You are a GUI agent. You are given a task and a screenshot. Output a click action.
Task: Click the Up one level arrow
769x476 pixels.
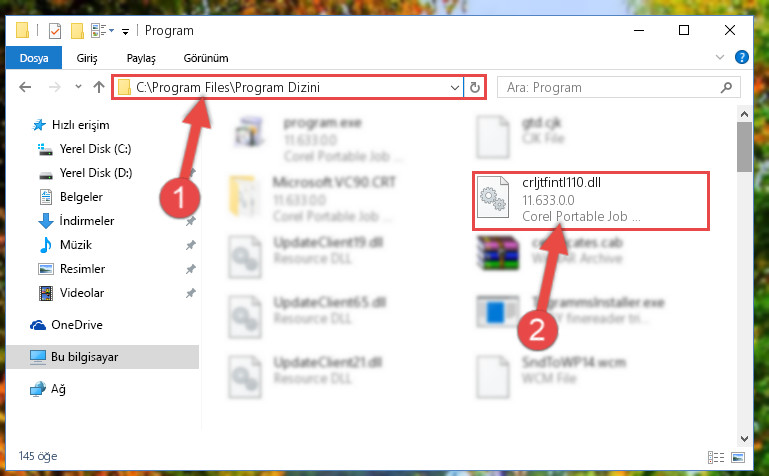(x=99, y=87)
